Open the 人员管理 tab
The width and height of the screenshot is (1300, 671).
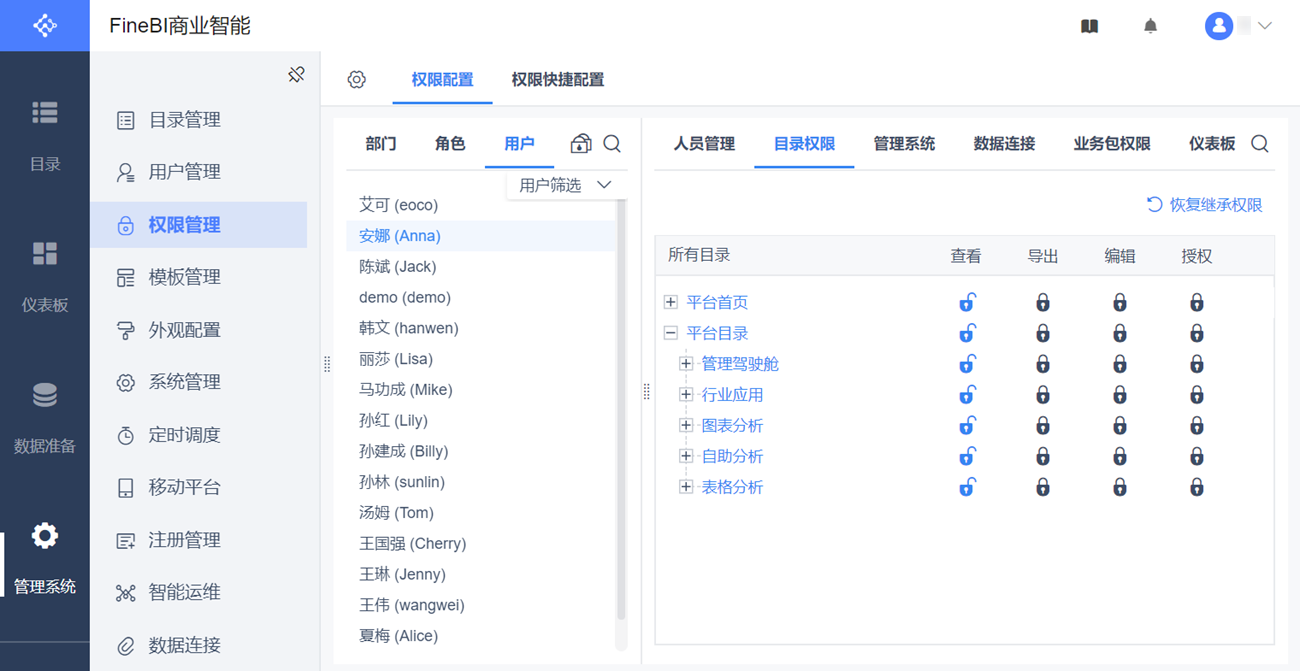tap(704, 144)
